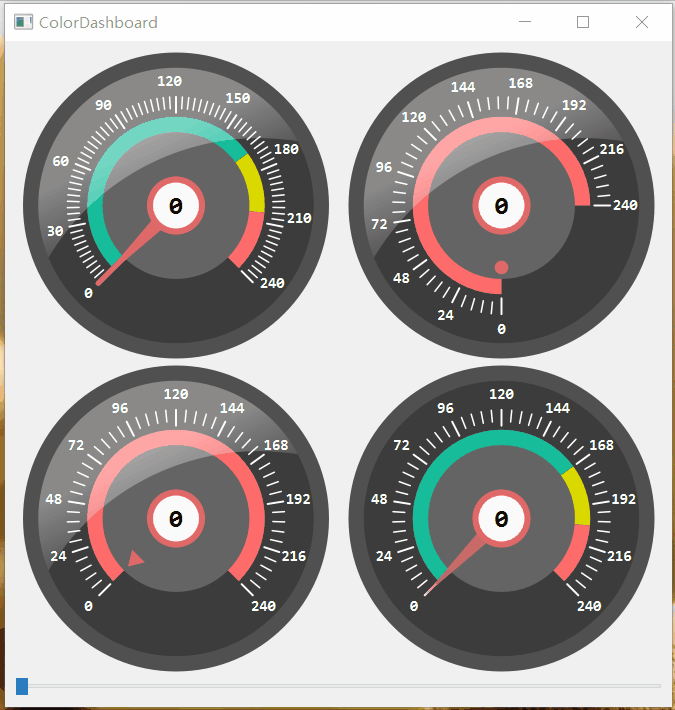This screenshot has height=710, width=675.
Task: Click the label 180 on top-left gauge
Action: point(287,149)
